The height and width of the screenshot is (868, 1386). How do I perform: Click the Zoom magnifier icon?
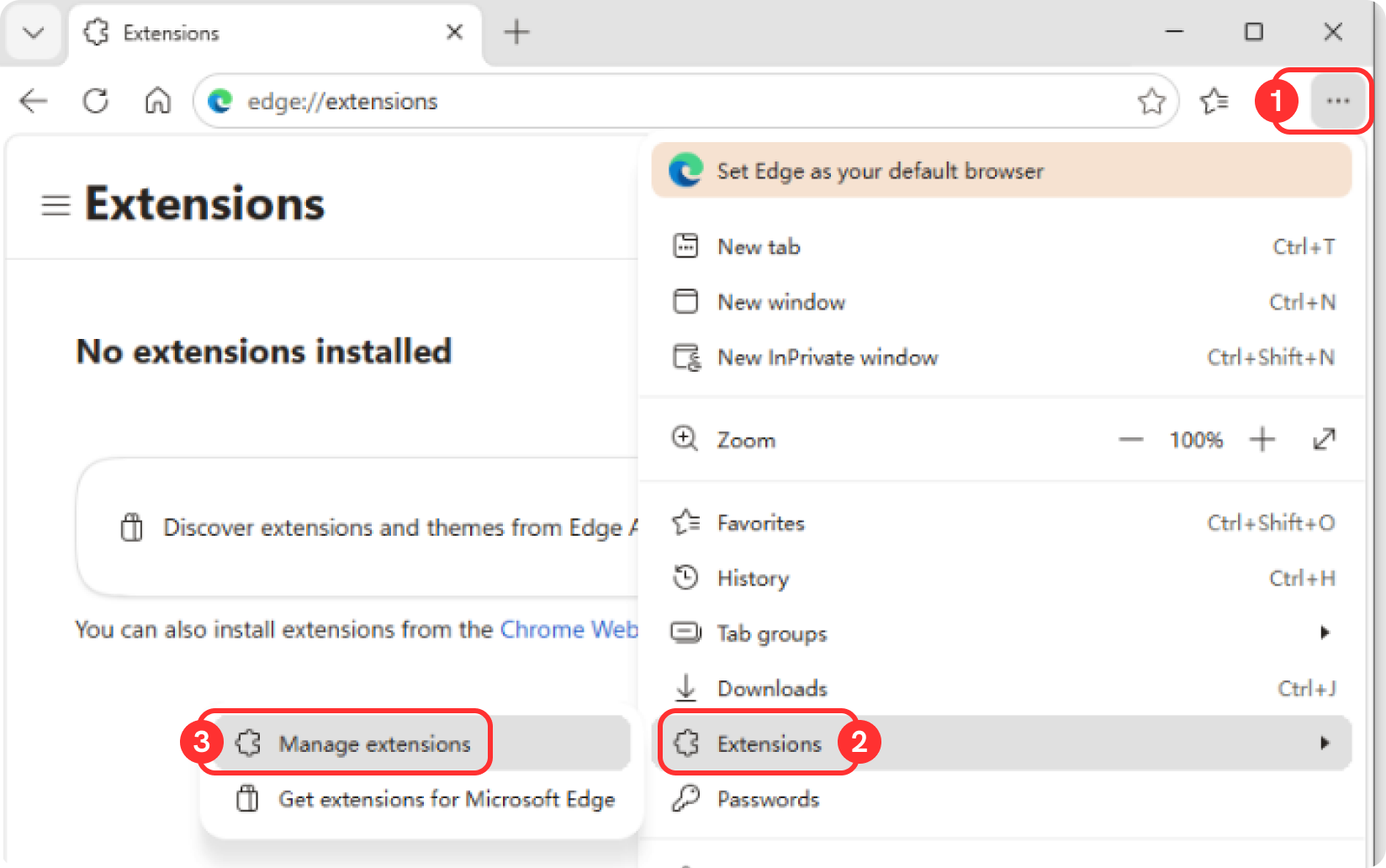pos(685,438)
